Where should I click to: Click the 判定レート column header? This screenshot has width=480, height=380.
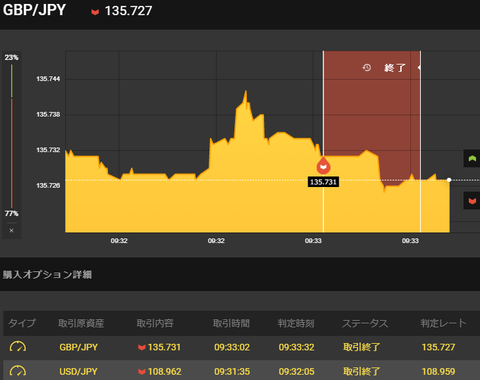click(x=443, y=323)
